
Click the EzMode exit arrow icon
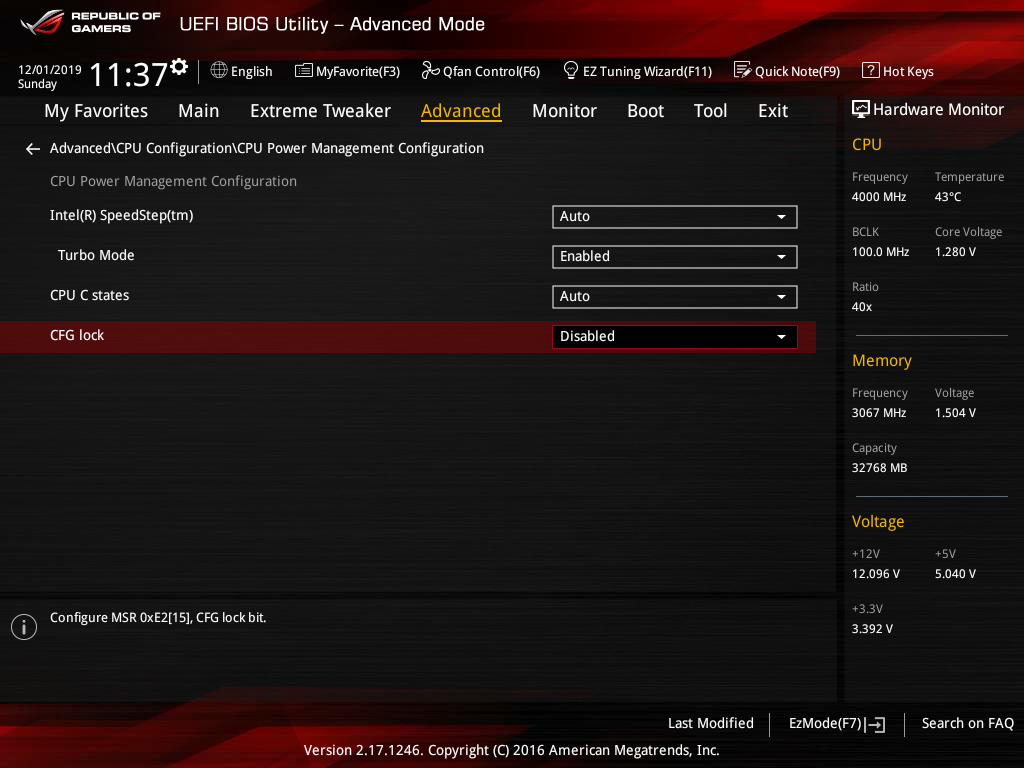coord(876,724)
